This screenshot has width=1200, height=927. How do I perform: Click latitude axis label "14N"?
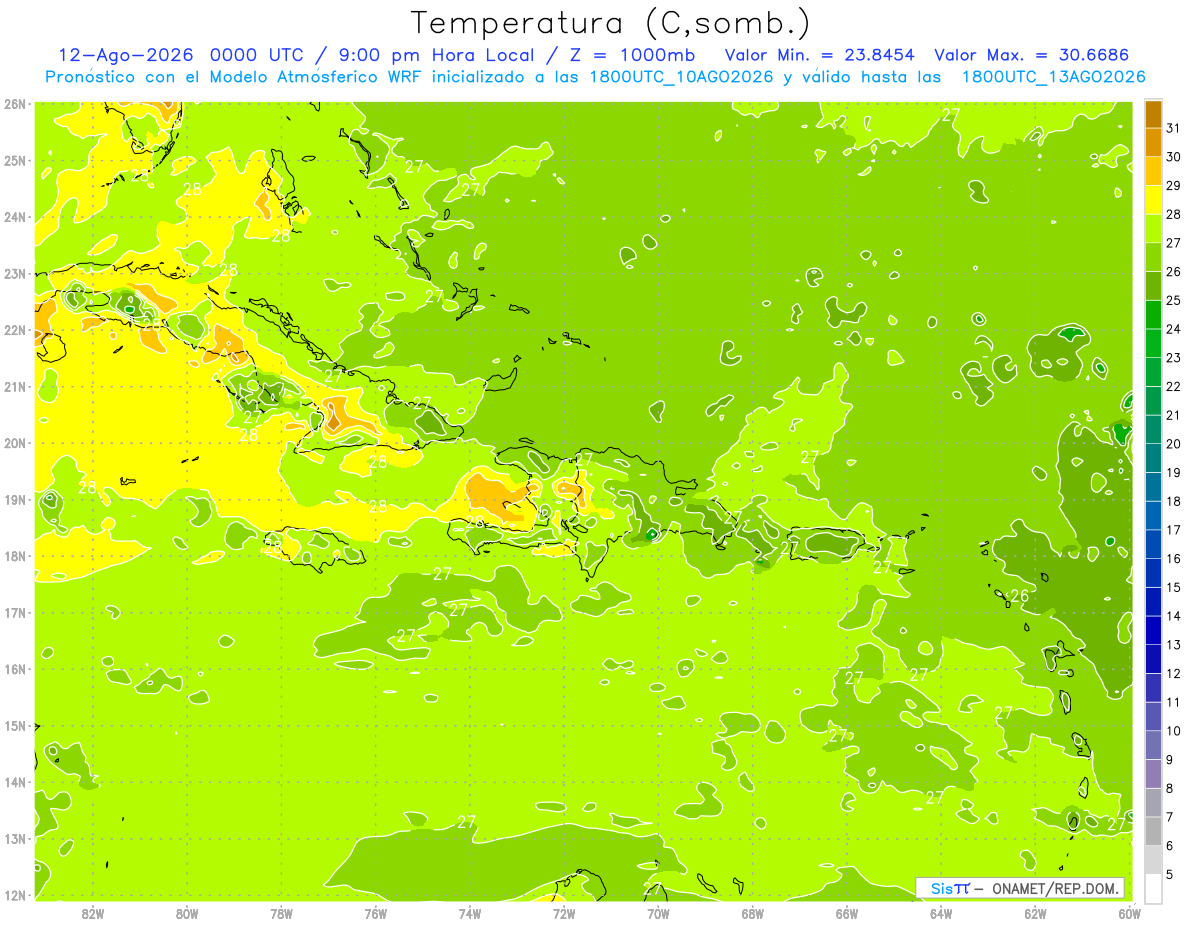coord(15,782)
